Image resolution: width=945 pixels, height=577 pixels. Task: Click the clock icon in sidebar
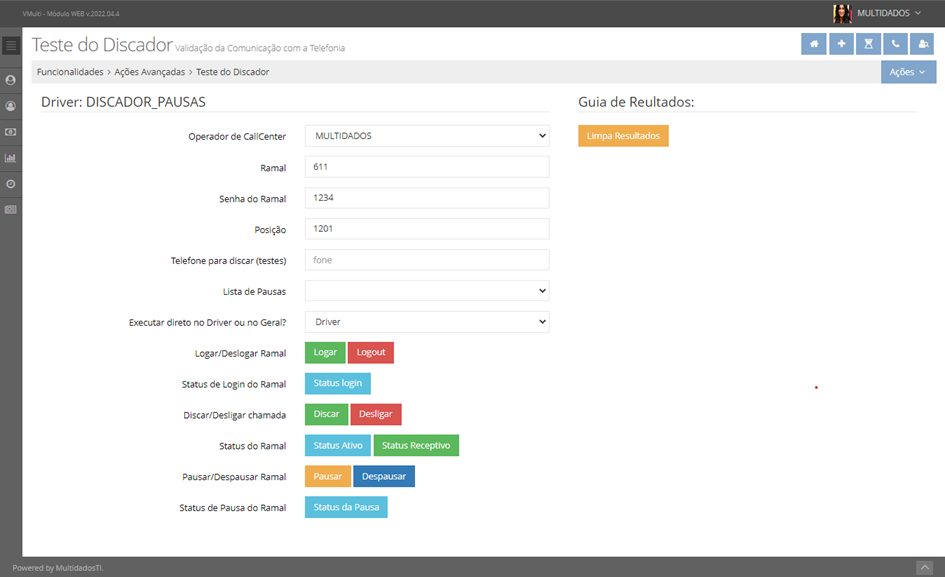(11, 184)
